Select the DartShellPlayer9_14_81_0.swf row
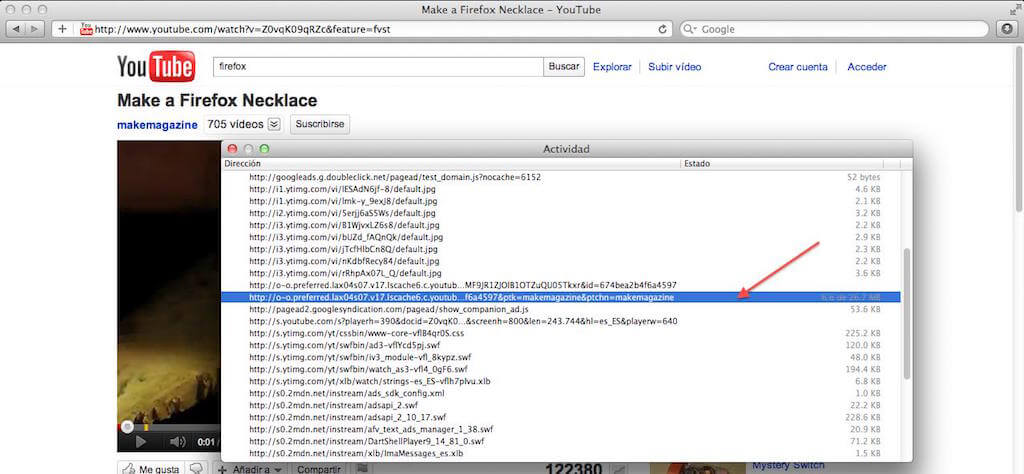This screenshot has width=1024, height=474. click(562, 441)
